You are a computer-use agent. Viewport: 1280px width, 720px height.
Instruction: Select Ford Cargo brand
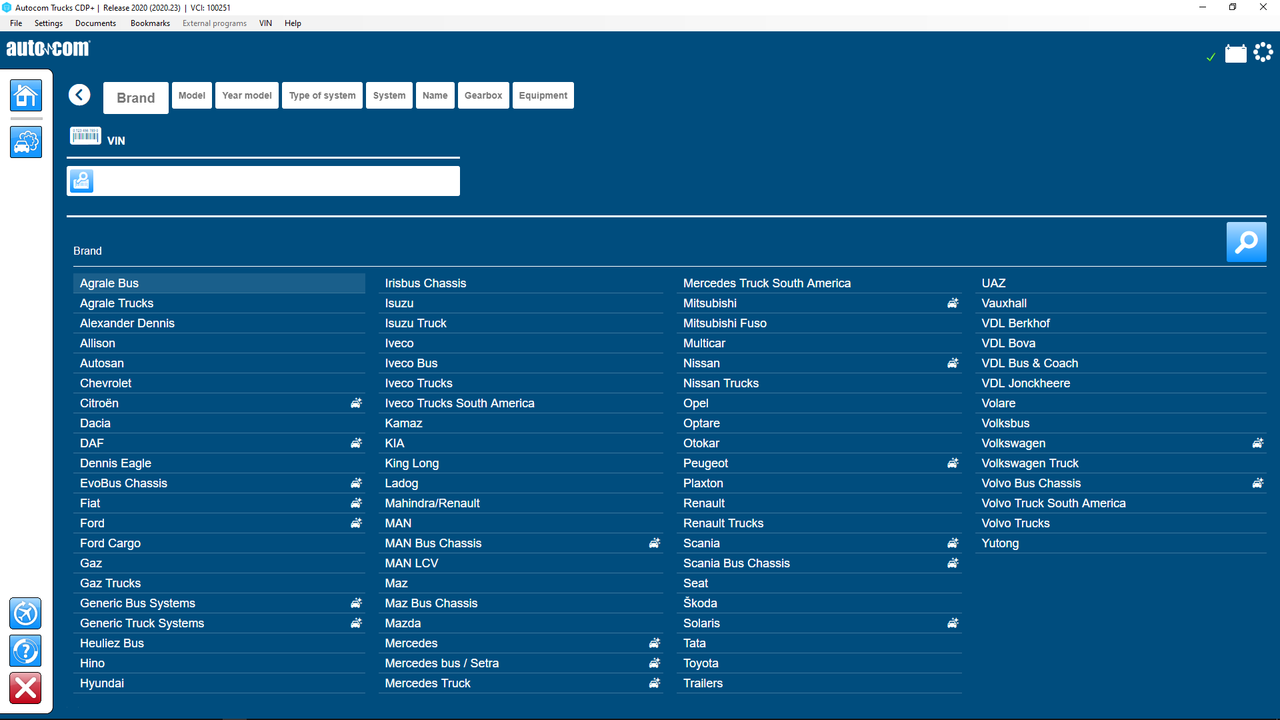coord(220,543)
